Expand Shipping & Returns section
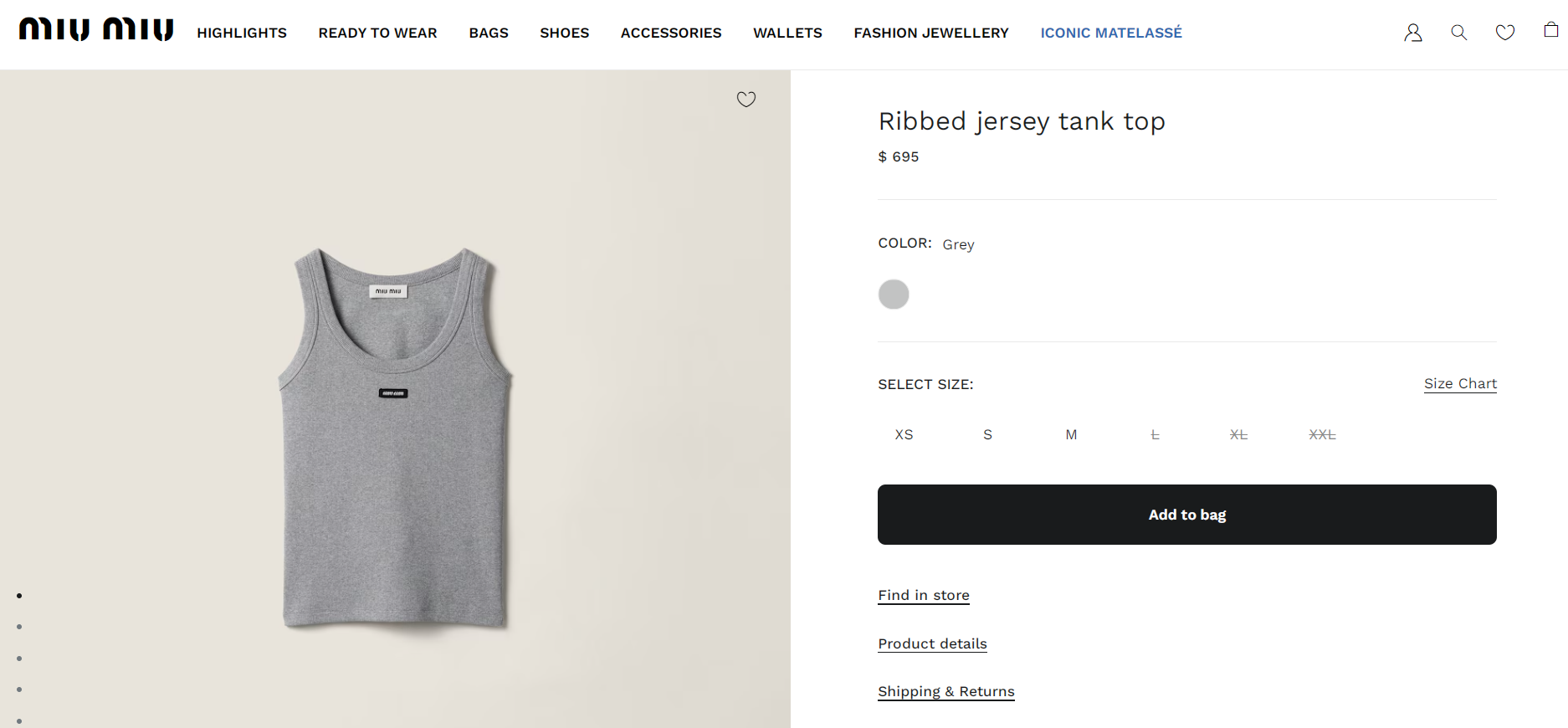This screenshot has width=1568, height=728. (945, 691)
